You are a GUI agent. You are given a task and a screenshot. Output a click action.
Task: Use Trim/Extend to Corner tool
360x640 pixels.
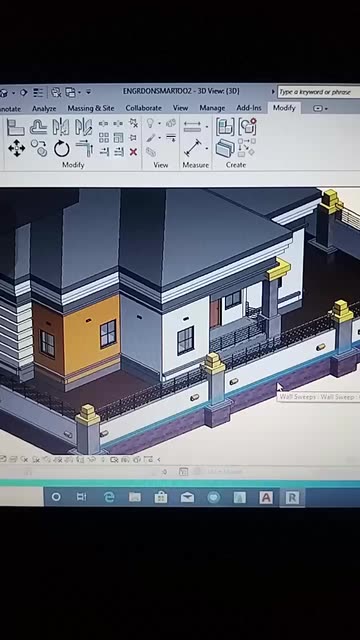[84, 148]
